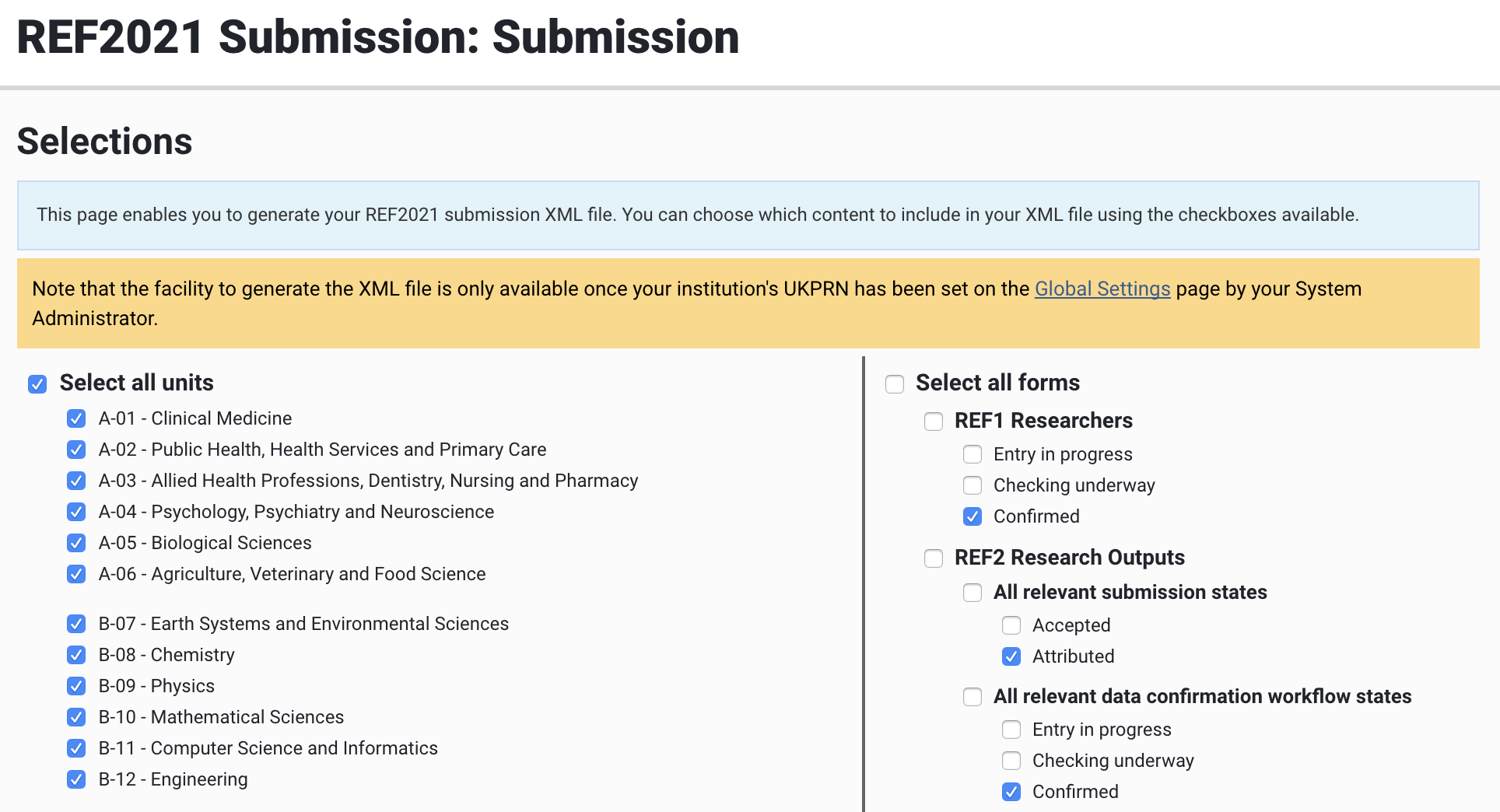This screenshot has width=1500, height=812.
Task: Enable the Accepted submission state
Action: pyautogui.click(x=1011, y=625)
